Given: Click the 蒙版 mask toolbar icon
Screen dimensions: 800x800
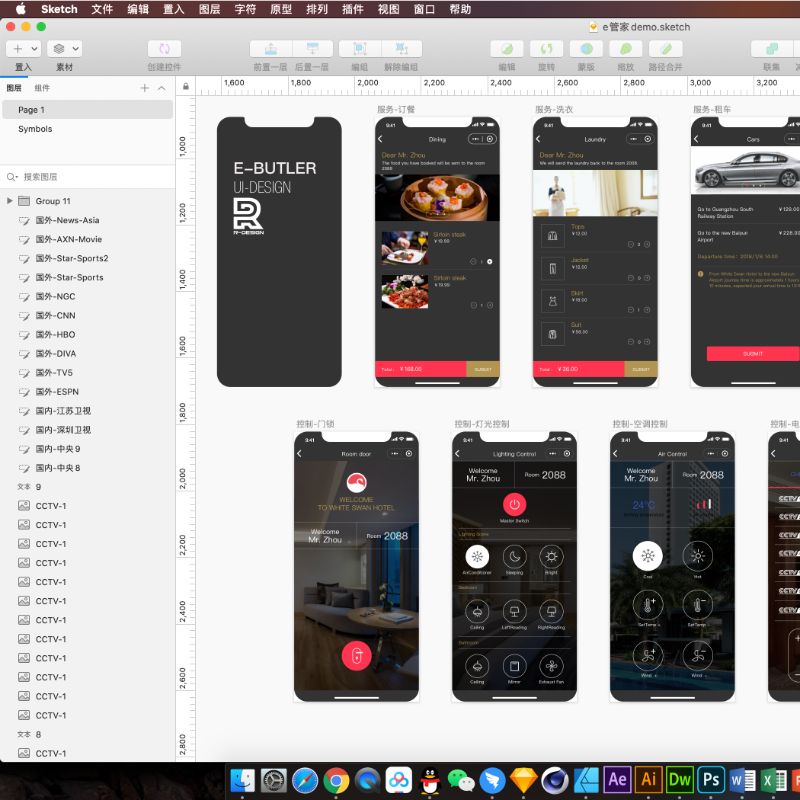Looking at the screenshot, I should tap(586, 49).
